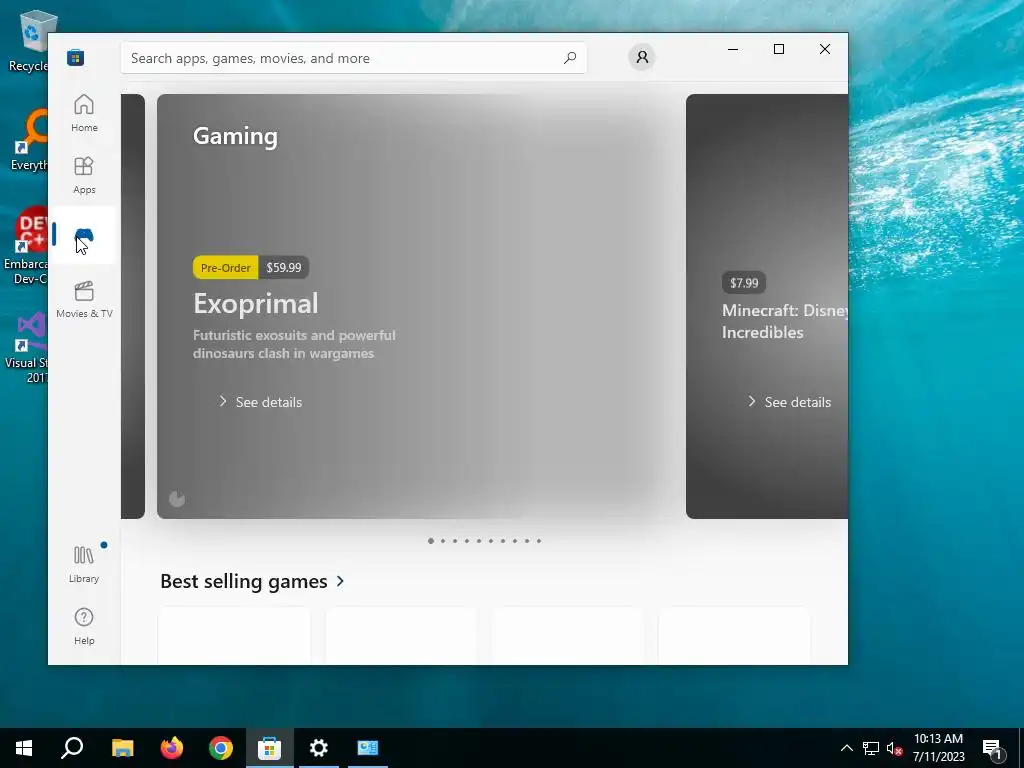Image resolution: width=1024 pixels, height=768 pixels.
Task: Select the Recycle Bin desktop icon
Action: click(28, 41)
